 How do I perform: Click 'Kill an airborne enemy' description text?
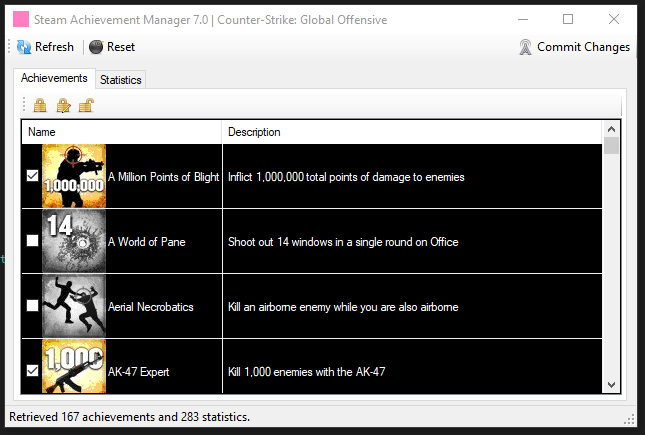click(x=343, y=307)
